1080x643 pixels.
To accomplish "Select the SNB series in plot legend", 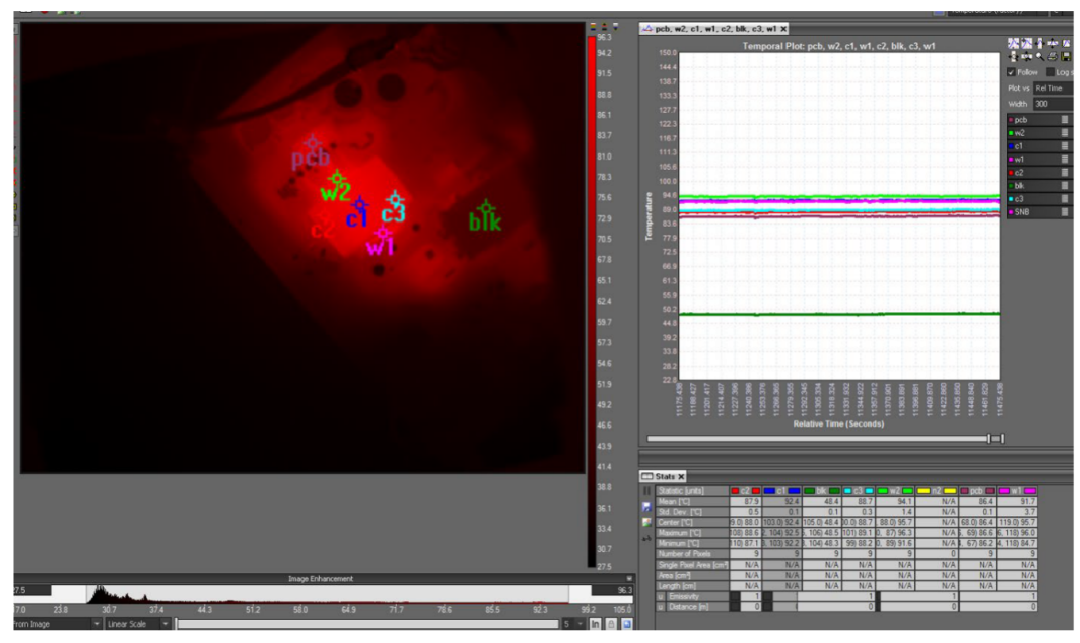I will 1038,211.
